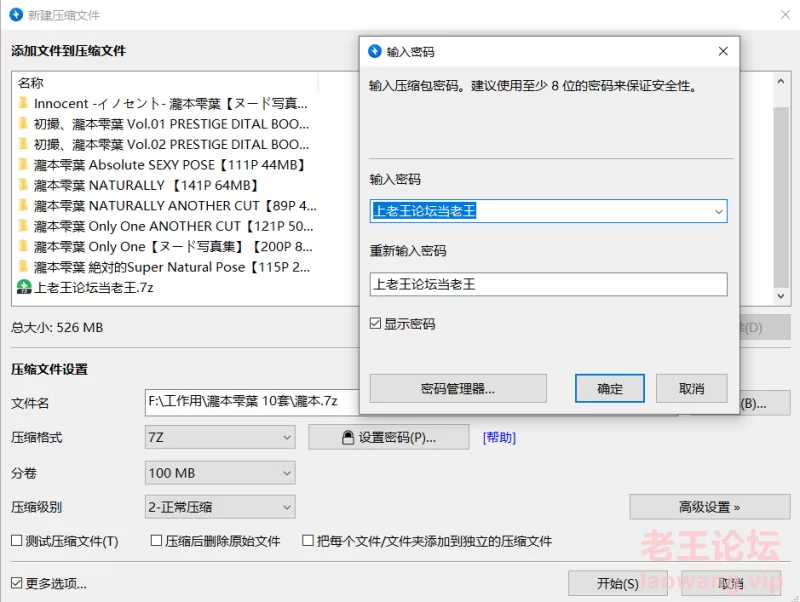Open the 压缩级别 2-正常压缩 dropdown
800x602 pixels.
click(x=220, y=507)
